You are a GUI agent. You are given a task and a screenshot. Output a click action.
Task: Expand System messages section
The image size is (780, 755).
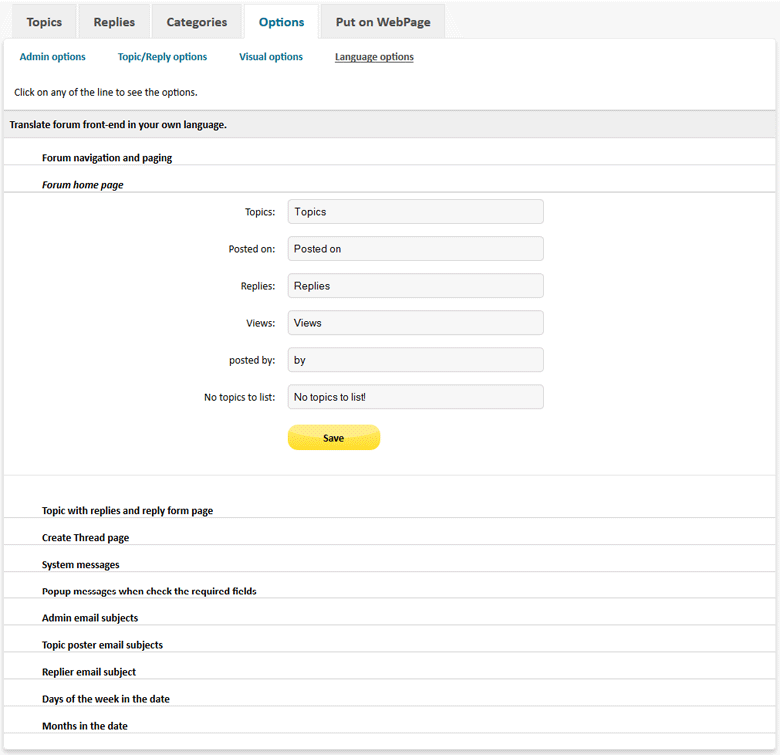pyautogui.click(x=81, y=565)
